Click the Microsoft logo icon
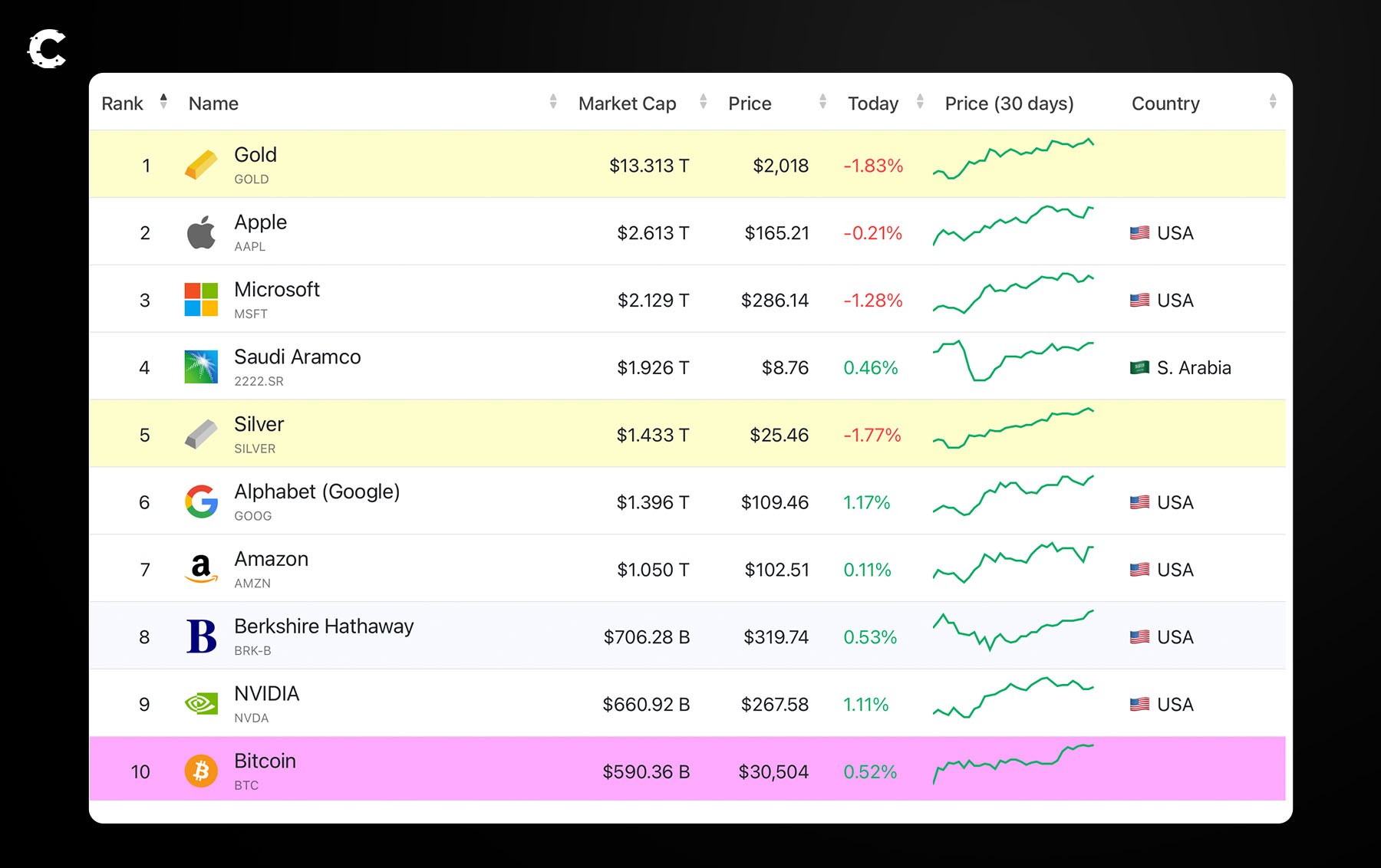The image size is (1381, 868). [x=201, y=300]
